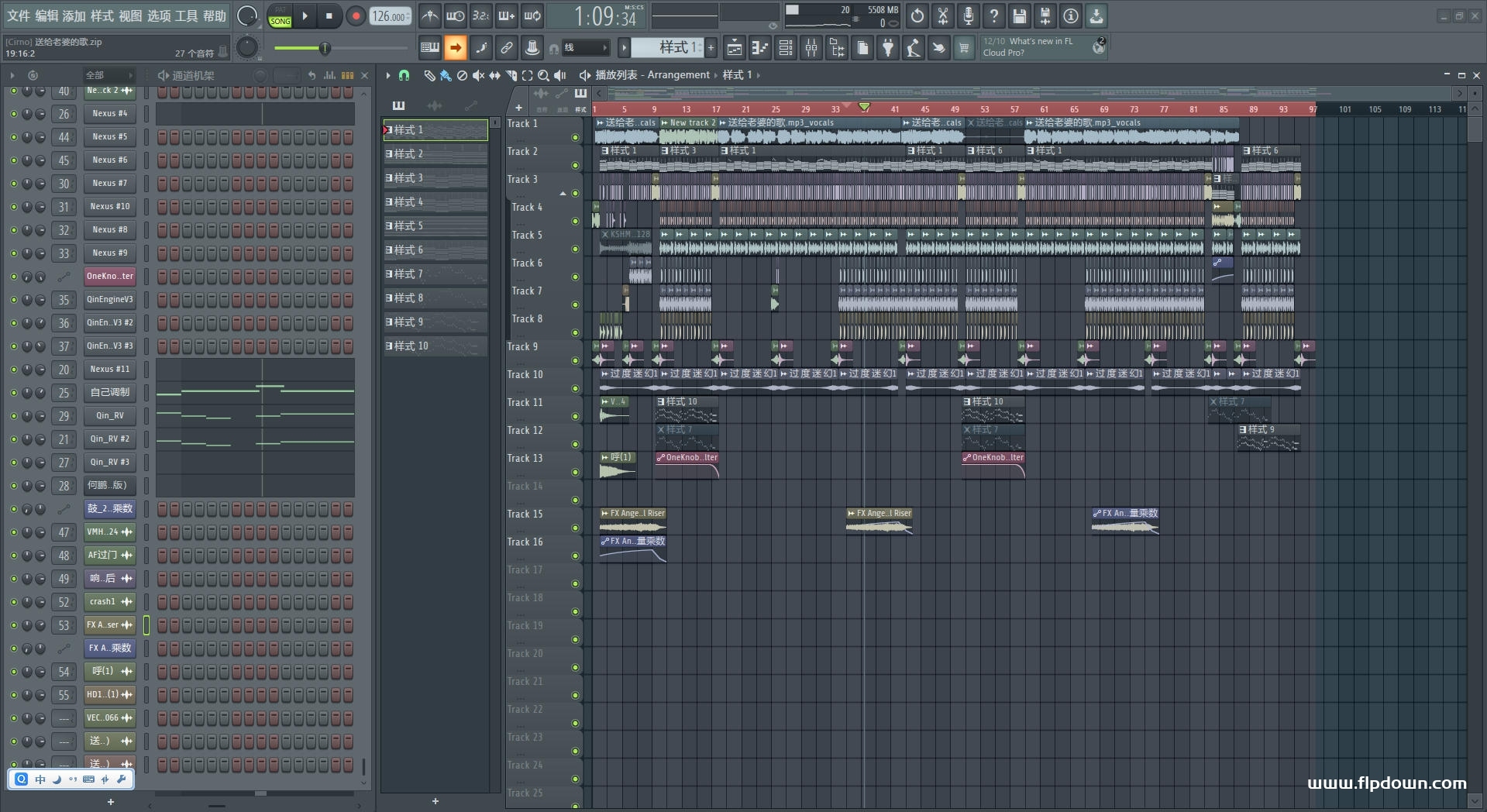1487x812 pixels.
Task: Open the plugin picker plug icon
Action: tap(888, 49)
